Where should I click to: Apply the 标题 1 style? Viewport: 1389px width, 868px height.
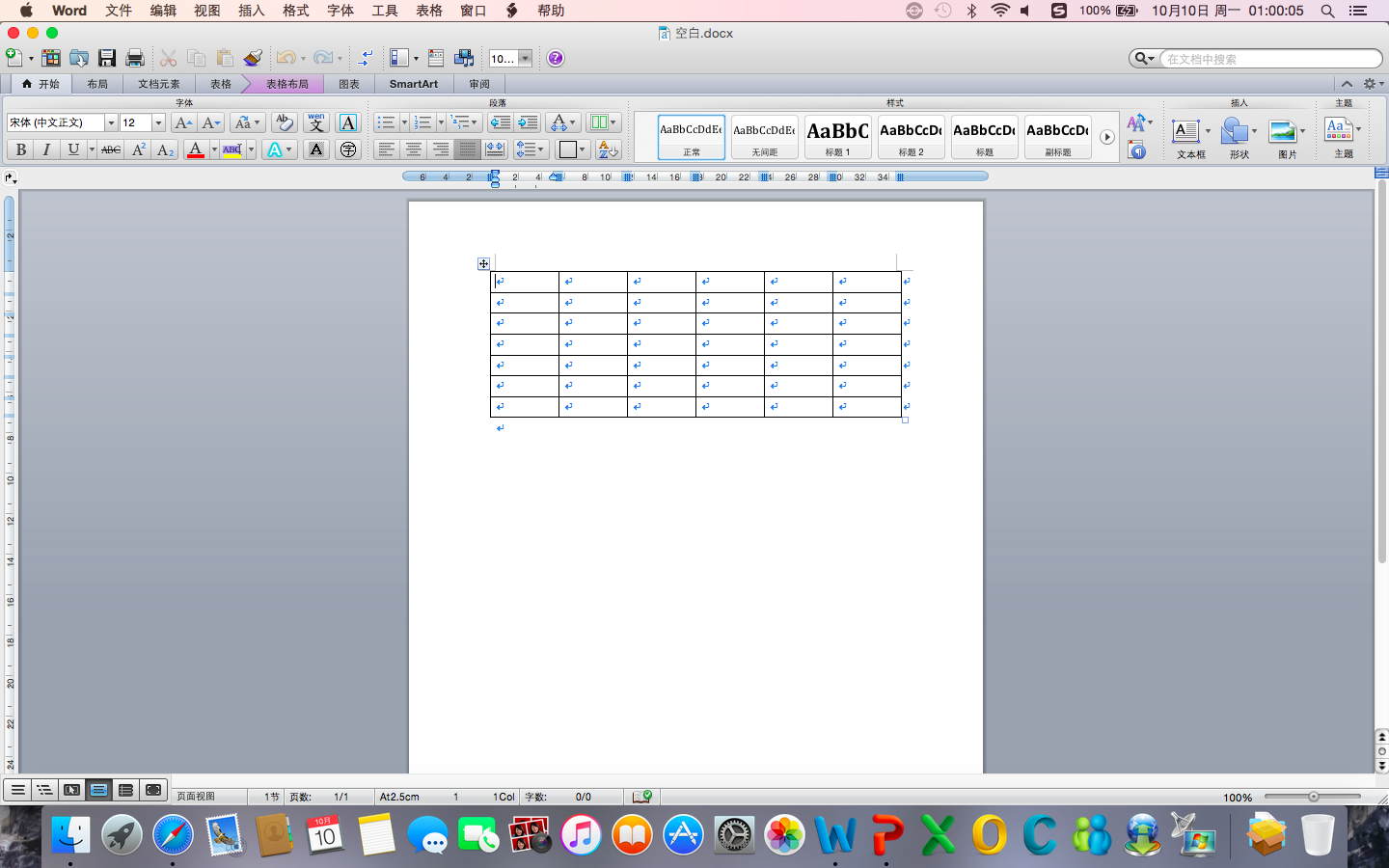[x=837, y=136]
